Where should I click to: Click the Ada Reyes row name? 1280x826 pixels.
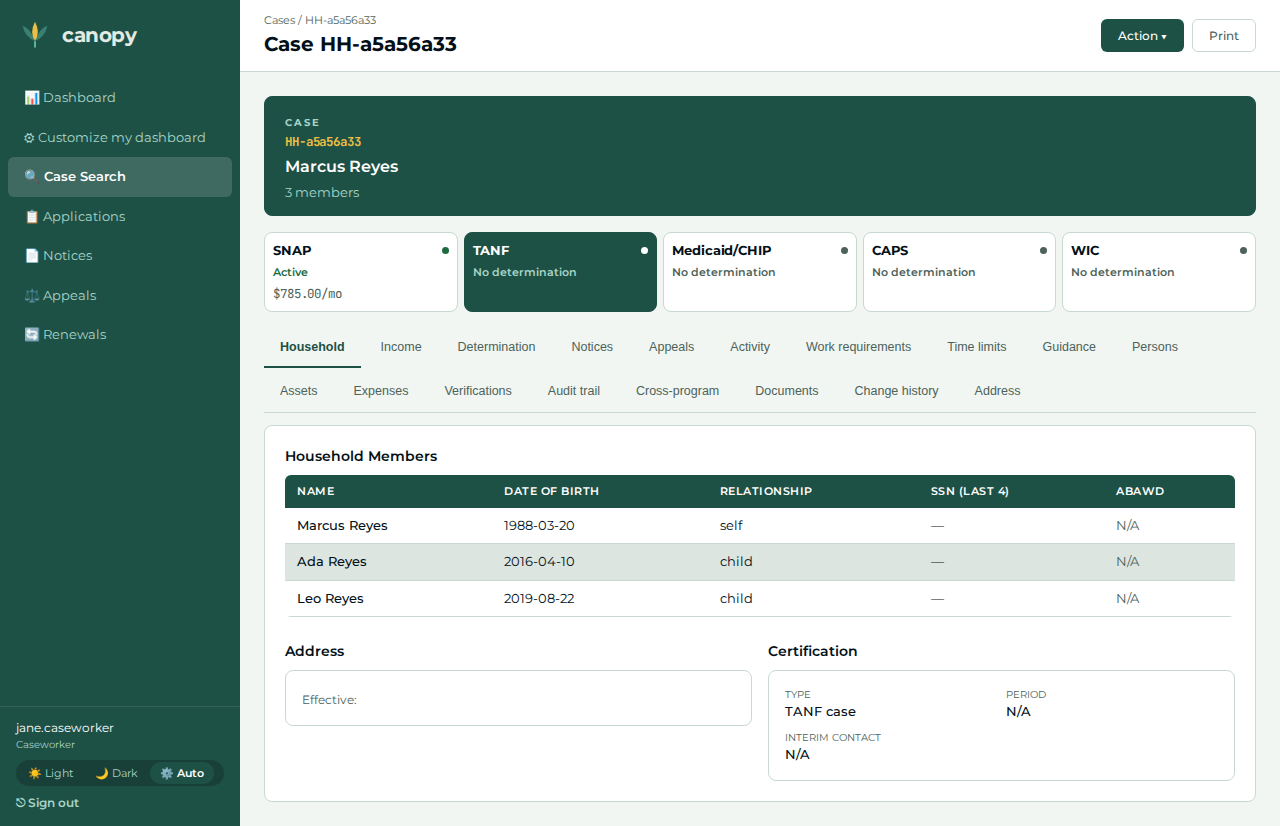332,562
